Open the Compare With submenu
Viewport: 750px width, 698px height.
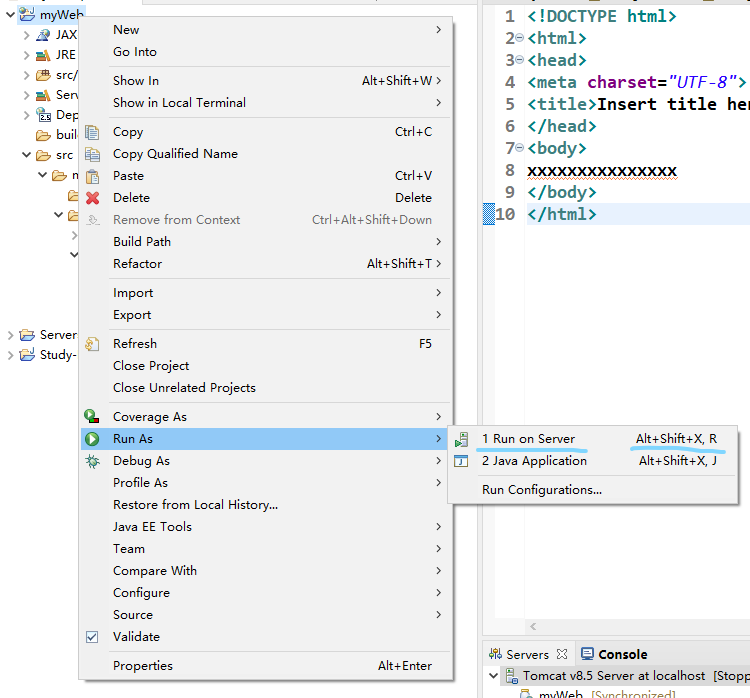266,571
